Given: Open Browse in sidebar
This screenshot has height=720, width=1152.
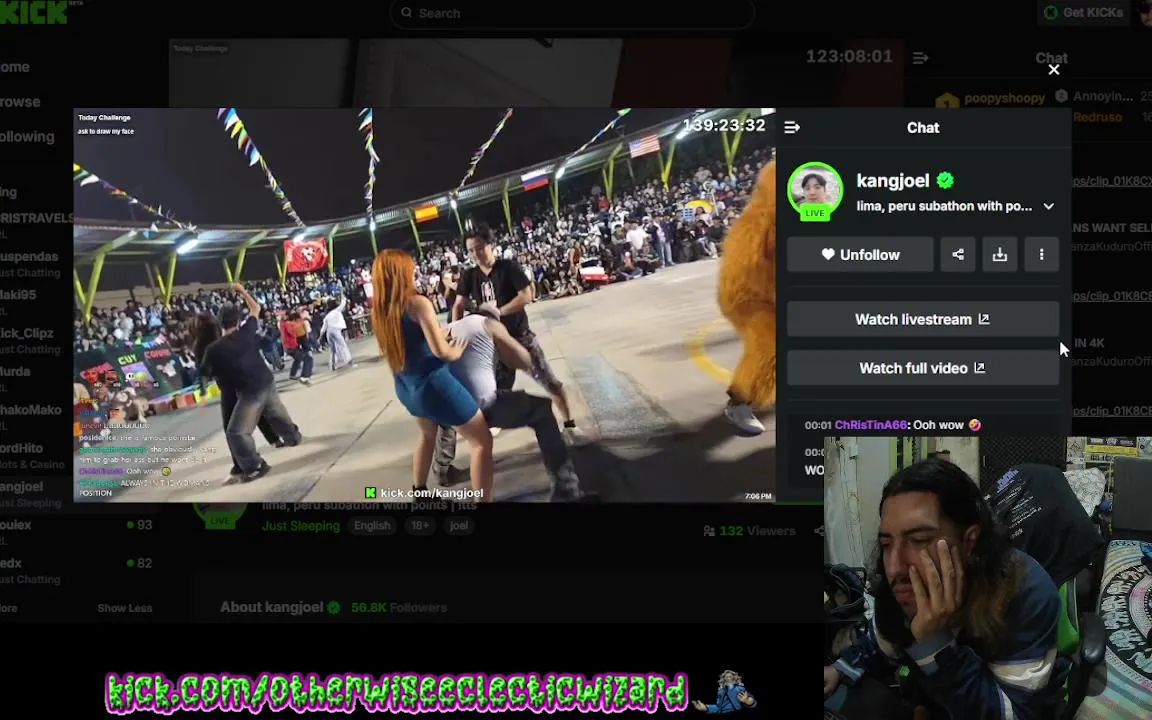Looking at the screenshot, I should click(x=20, y=102).
